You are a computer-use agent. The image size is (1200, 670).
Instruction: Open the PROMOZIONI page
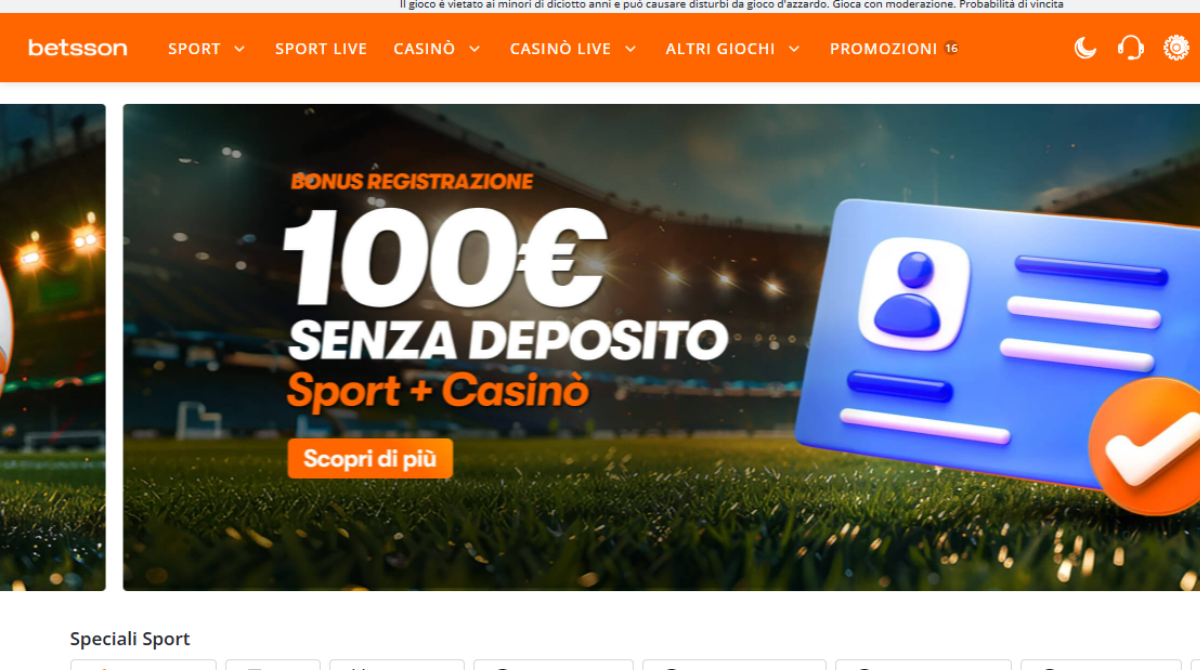[x=884, y=48]
